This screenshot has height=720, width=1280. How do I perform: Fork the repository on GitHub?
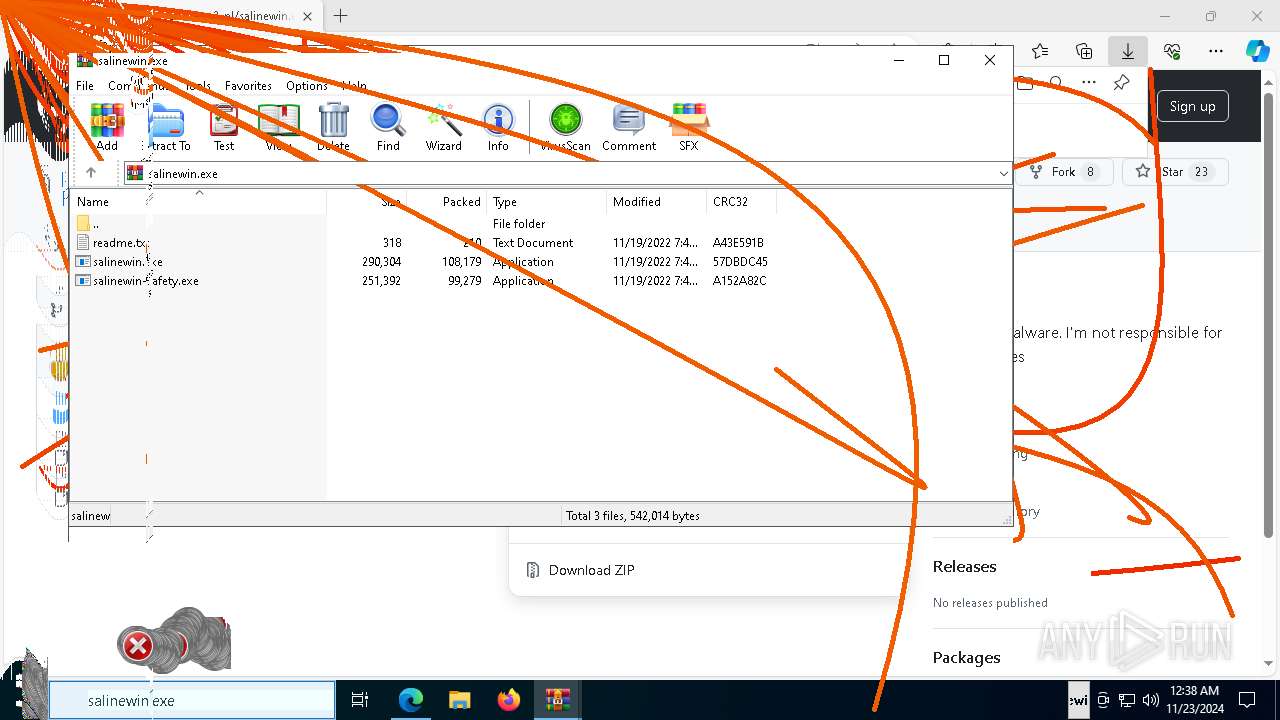1063,172
